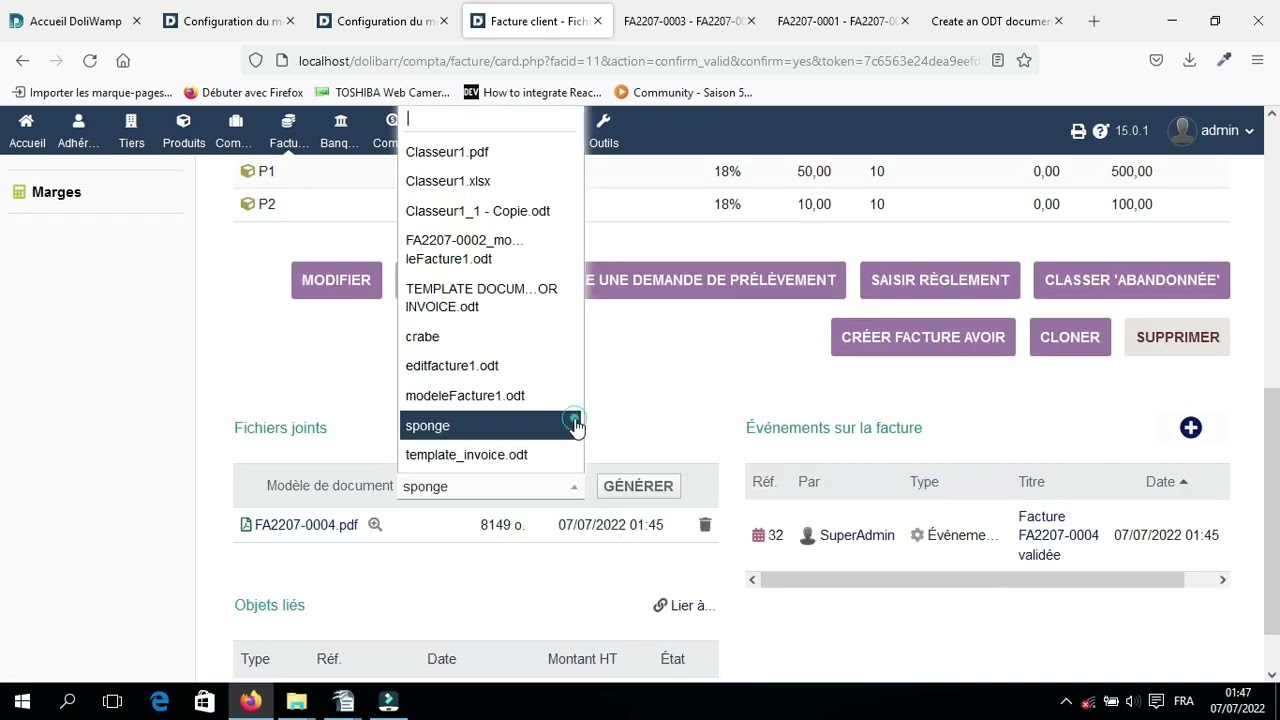Click the SUPPRIMER button

(1178, 337)
